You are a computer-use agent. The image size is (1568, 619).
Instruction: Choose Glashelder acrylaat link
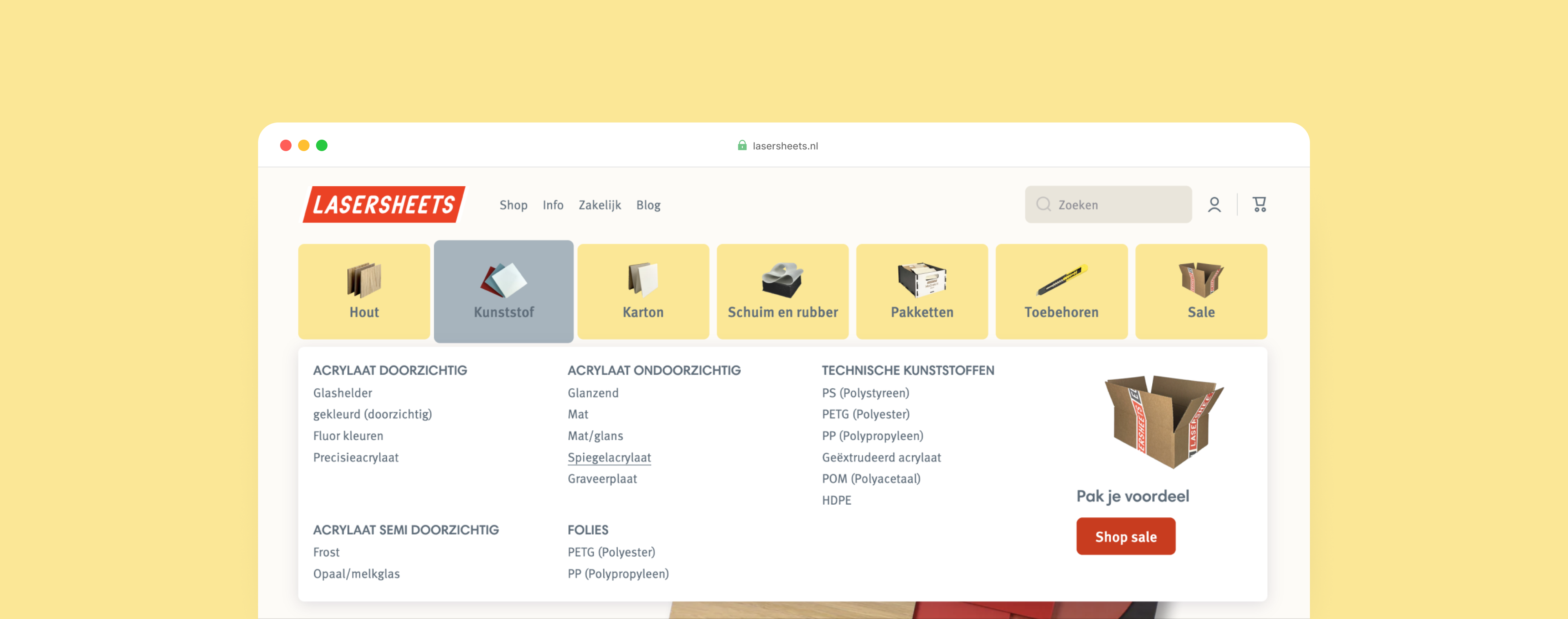[x=342, y=393]
